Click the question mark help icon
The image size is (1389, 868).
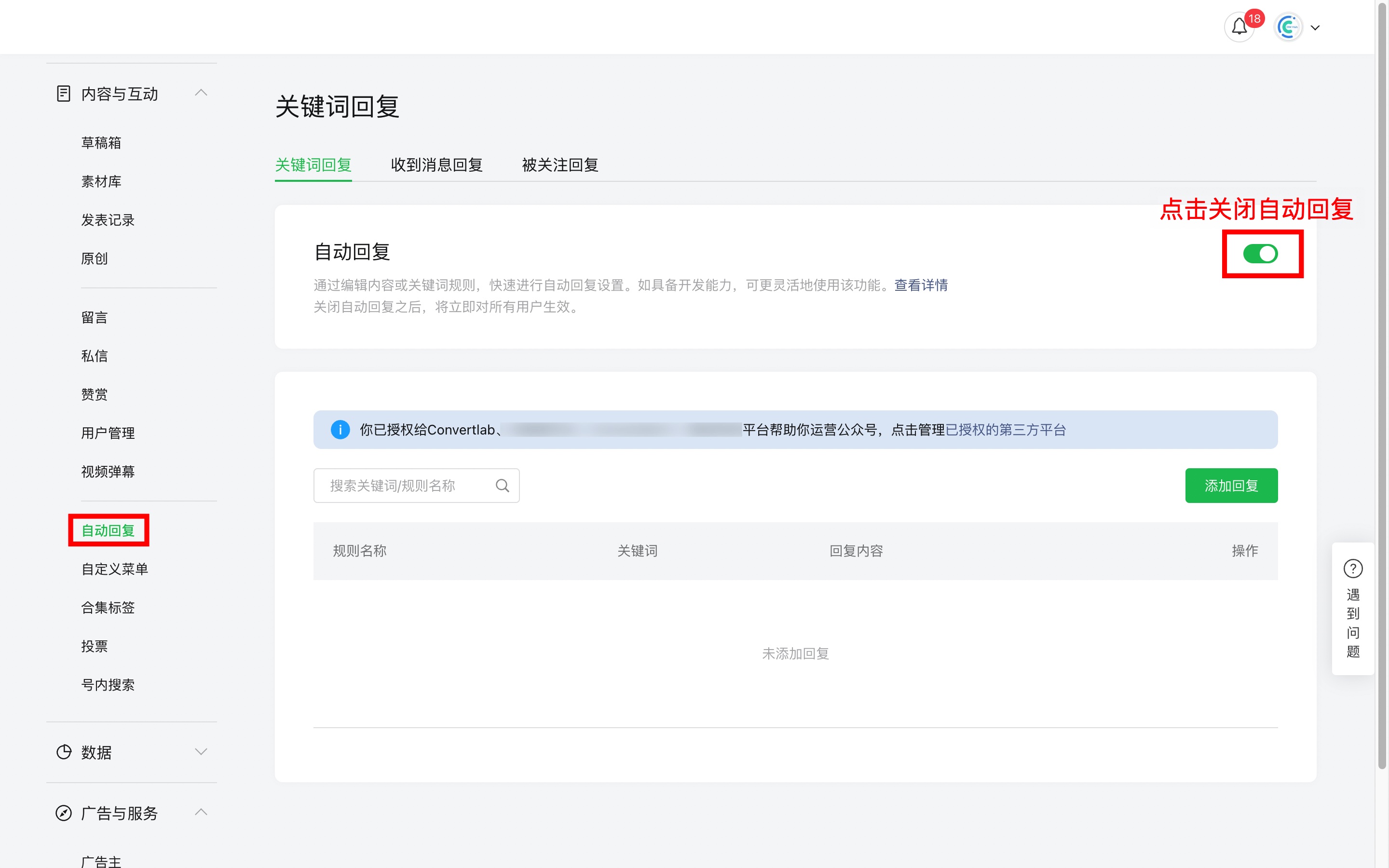[1353, 569]
